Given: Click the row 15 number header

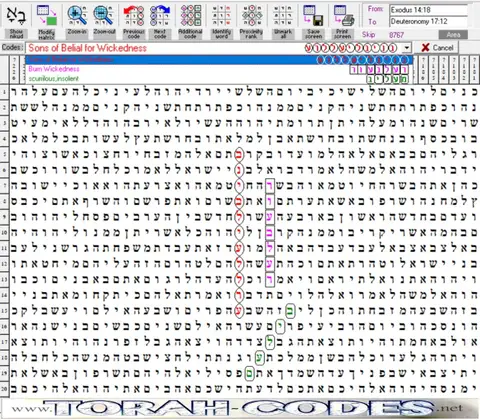Looking at the screenshot, I should tap(4, 310).
